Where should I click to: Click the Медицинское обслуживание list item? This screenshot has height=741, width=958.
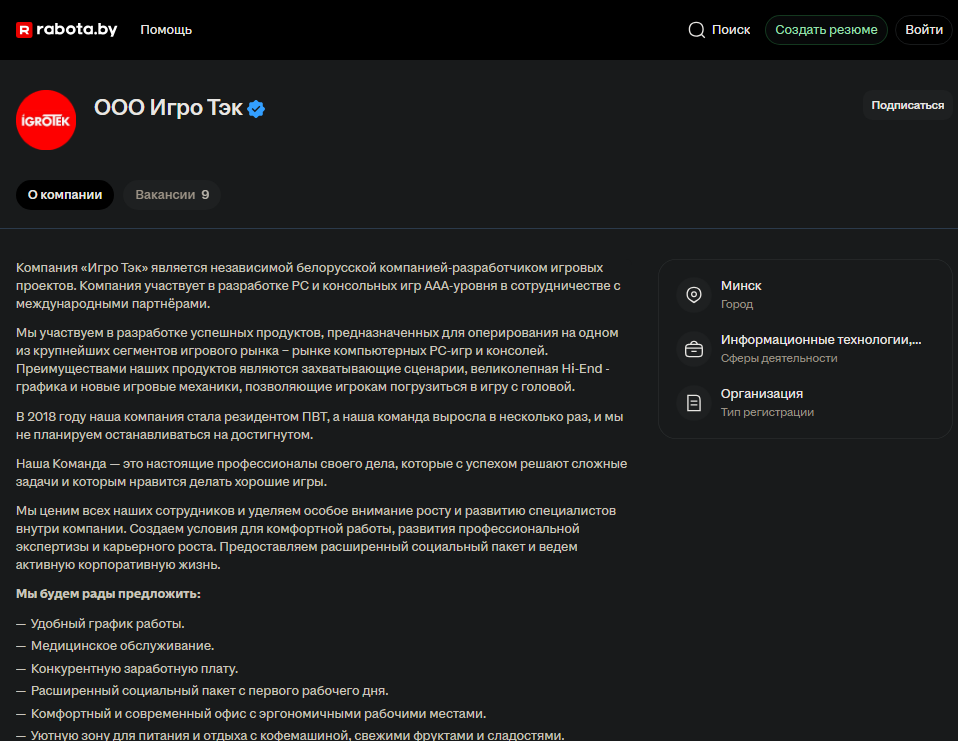[122, 646]
